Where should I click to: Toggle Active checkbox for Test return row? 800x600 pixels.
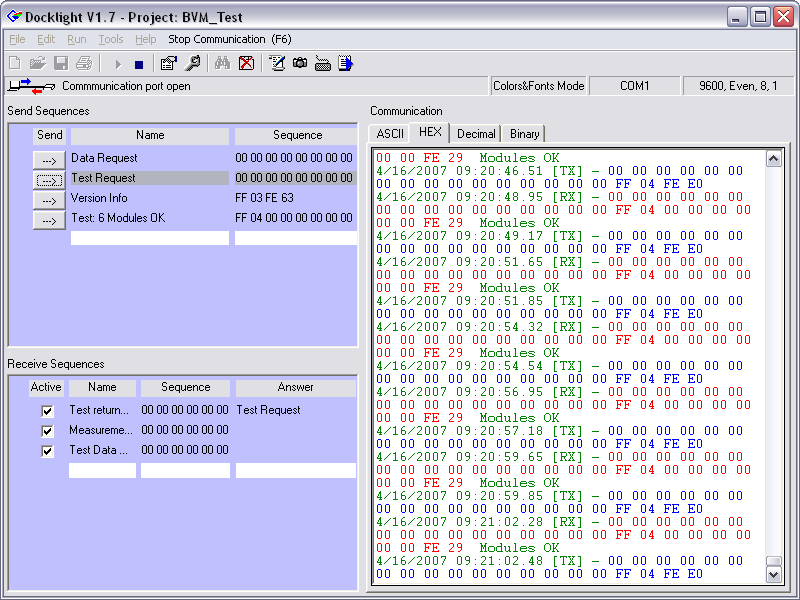coord(47,411)
